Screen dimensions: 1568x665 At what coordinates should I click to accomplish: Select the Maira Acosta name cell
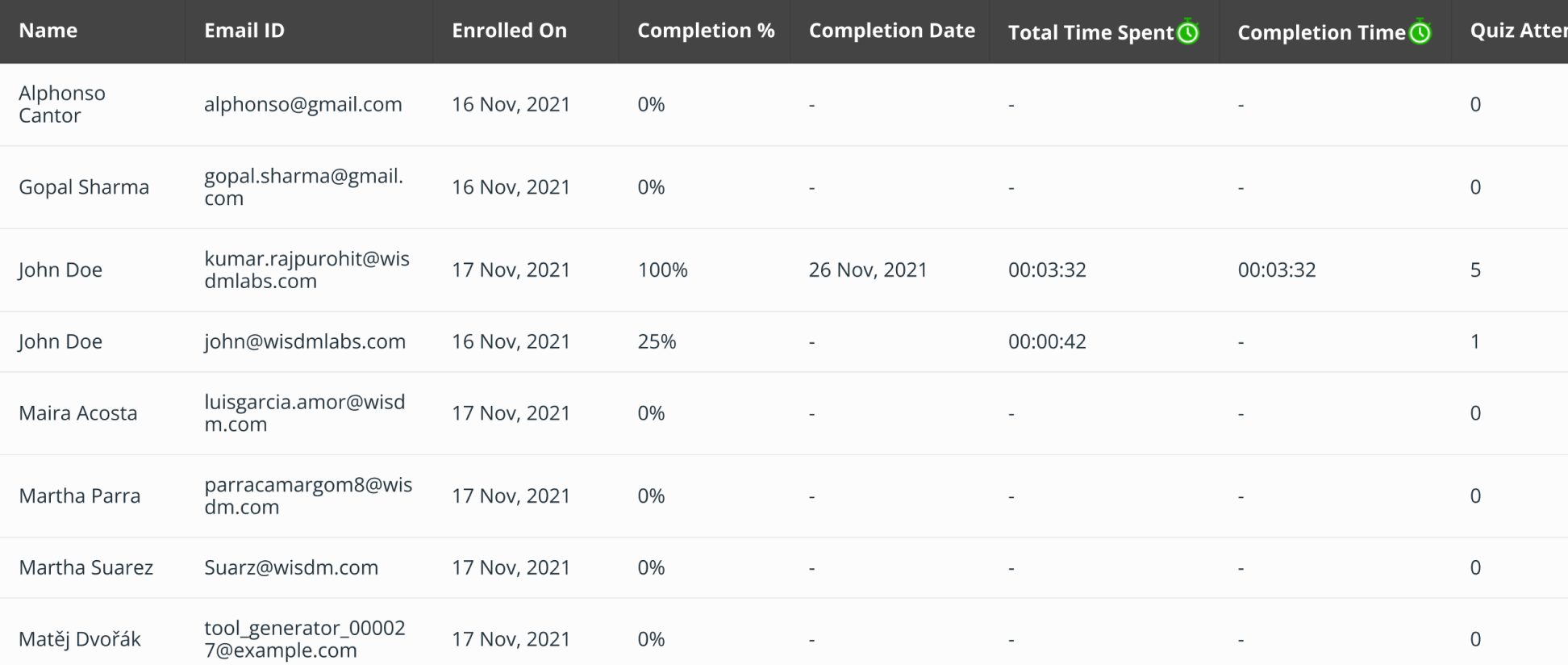click(78, 413)
